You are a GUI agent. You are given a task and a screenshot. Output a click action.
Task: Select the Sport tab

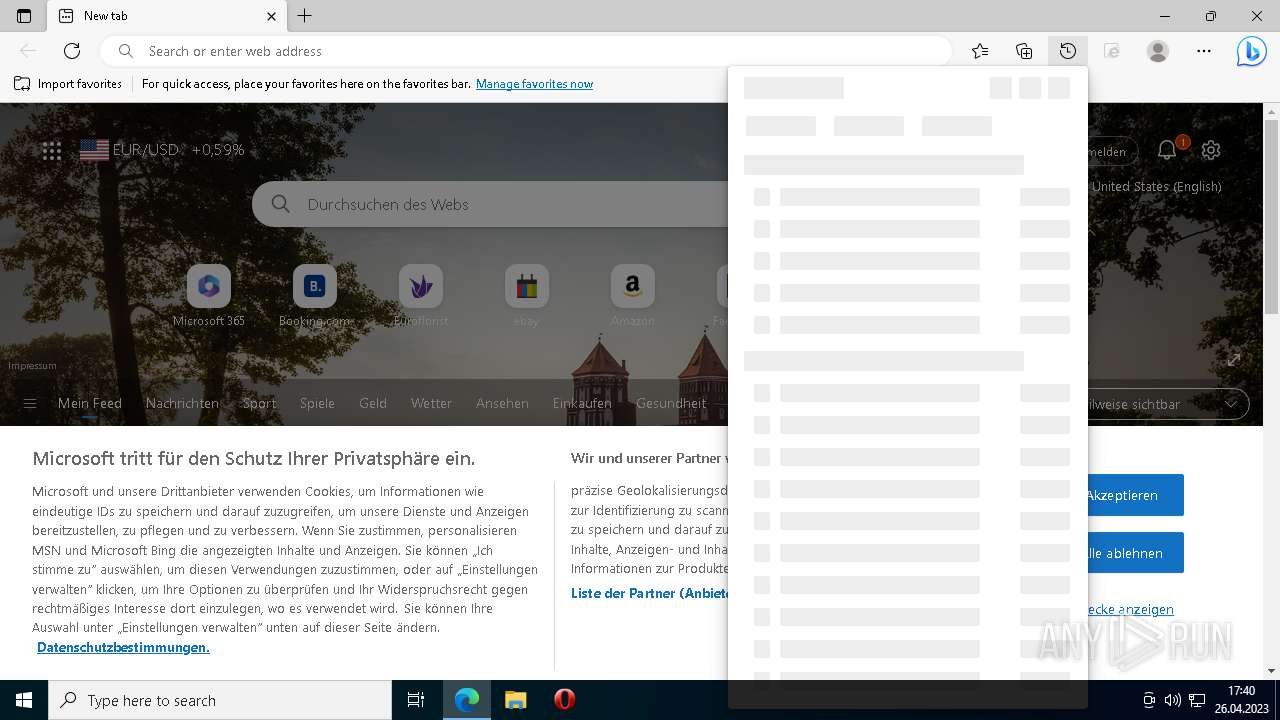(259, 404)
